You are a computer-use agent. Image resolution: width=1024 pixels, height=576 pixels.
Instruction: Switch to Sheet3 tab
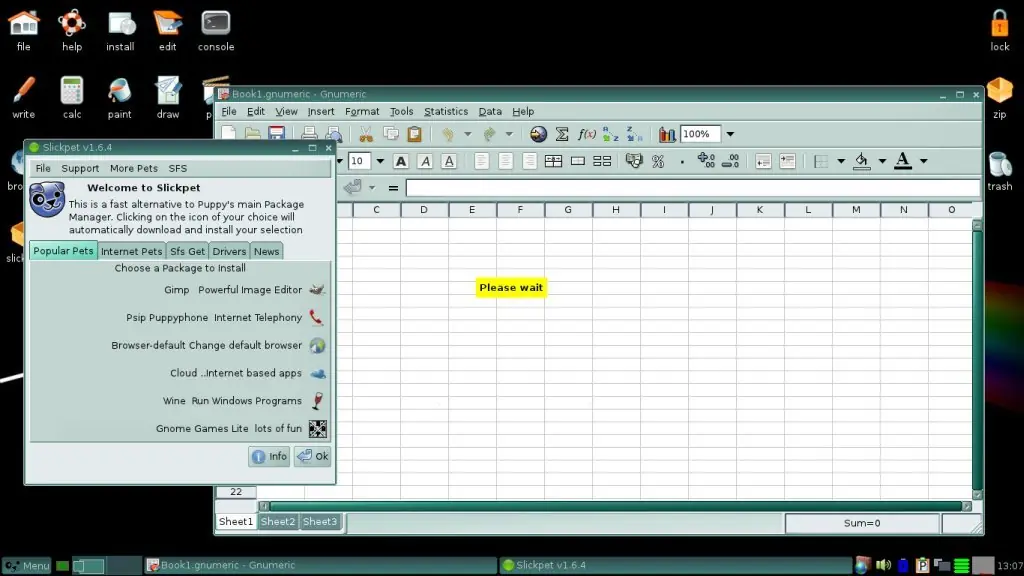coord(320,521)
